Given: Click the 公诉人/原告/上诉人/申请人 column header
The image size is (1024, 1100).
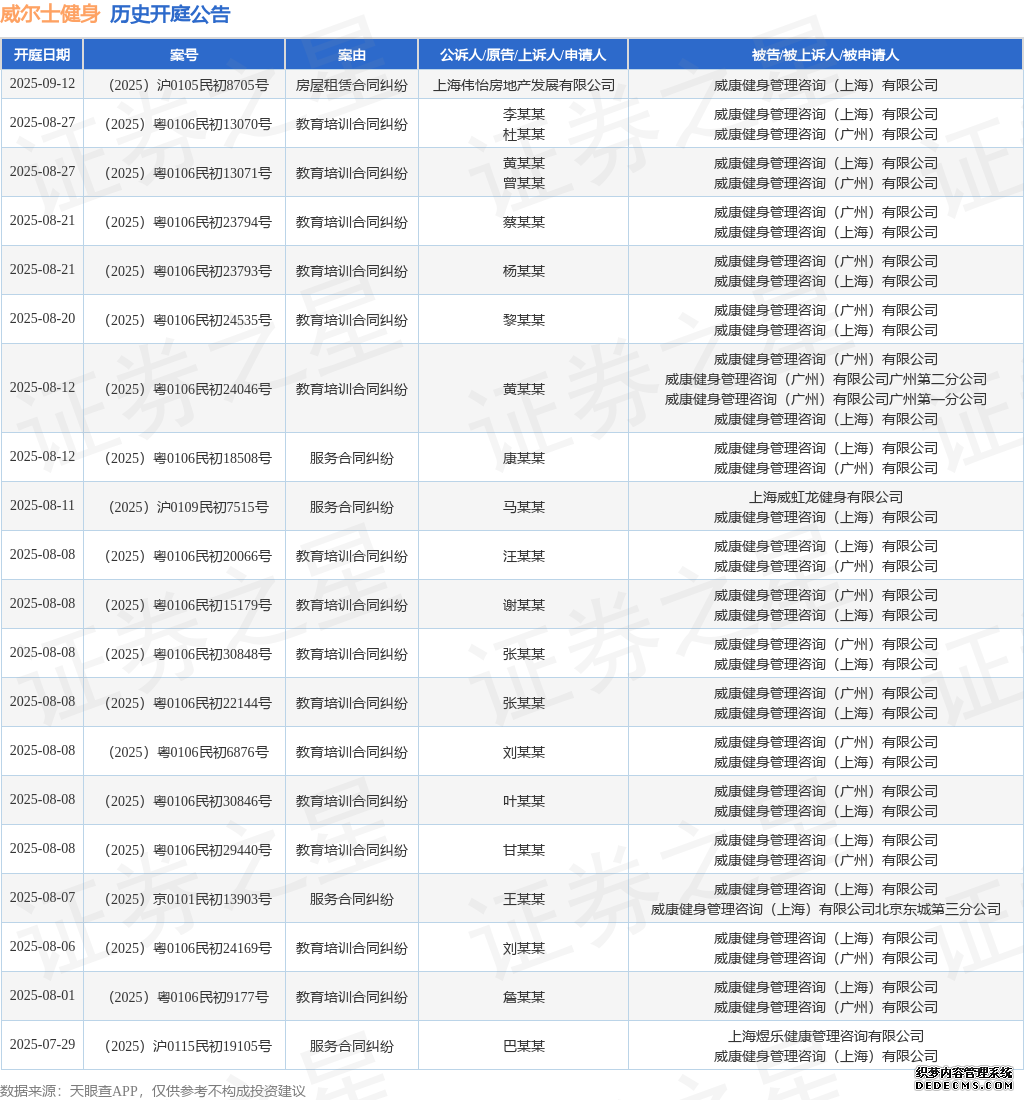Looking at the screenshot, I should (523, 55).
